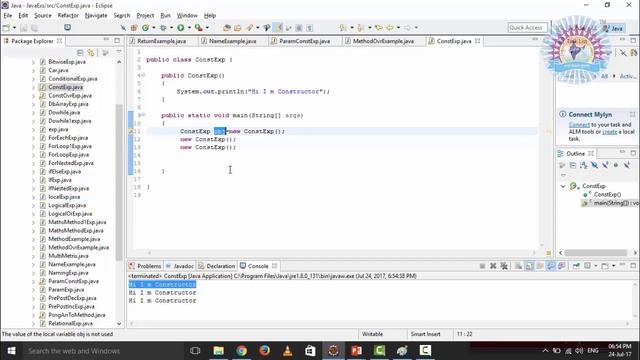Toggle Hide Non-Public Members in Outline

pos(616,165)
